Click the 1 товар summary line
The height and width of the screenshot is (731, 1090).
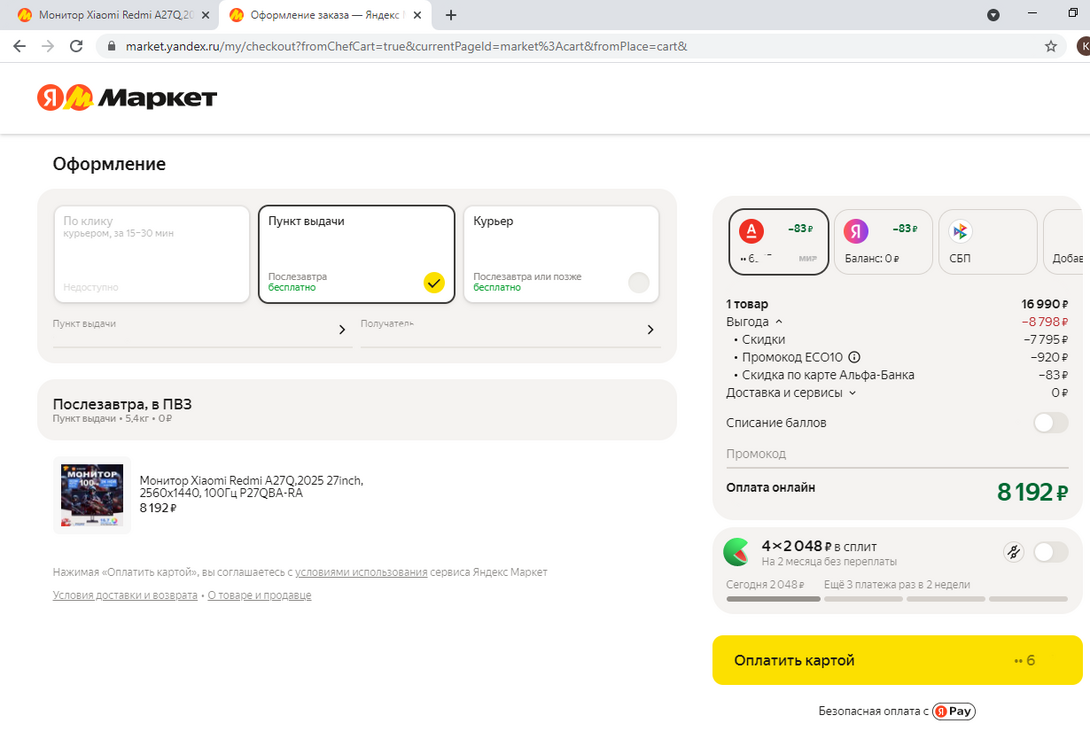click(897, 304)
